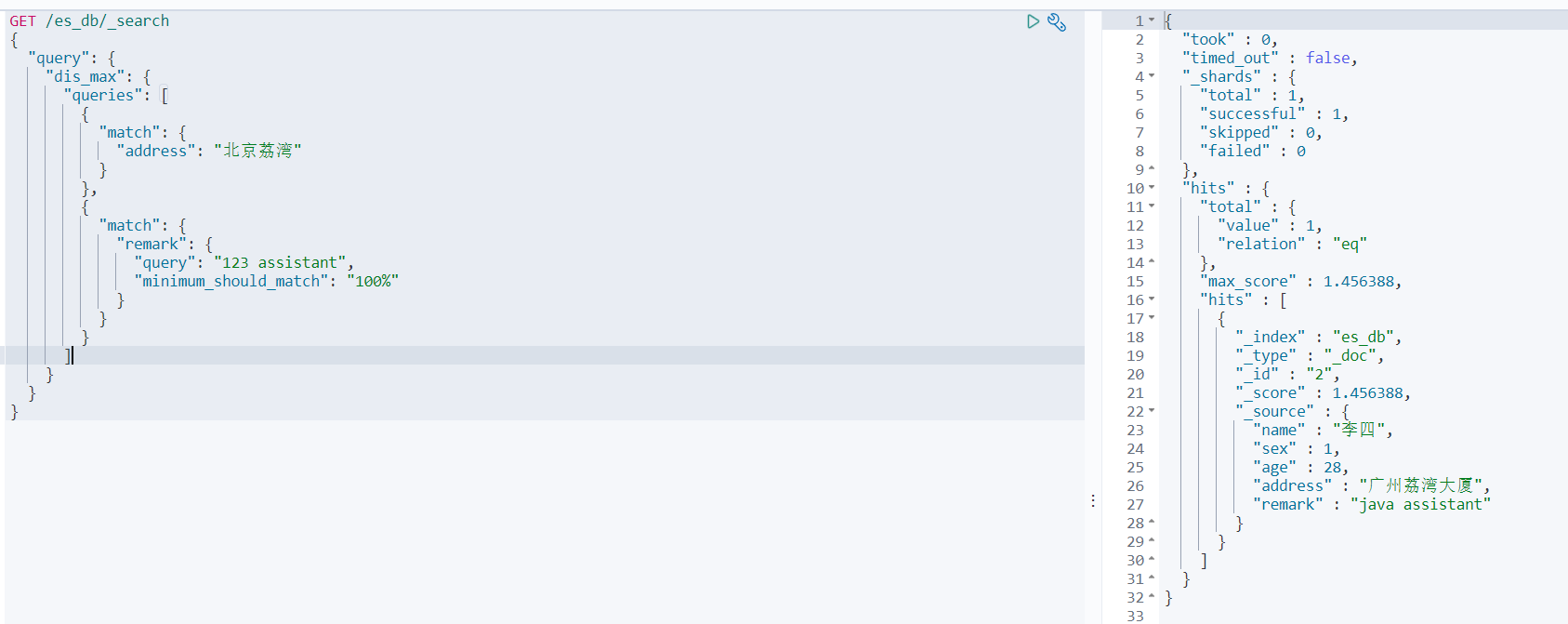Collapse the hits block at line 10
Screen dimensions: 1568x624
point(1152,188)
